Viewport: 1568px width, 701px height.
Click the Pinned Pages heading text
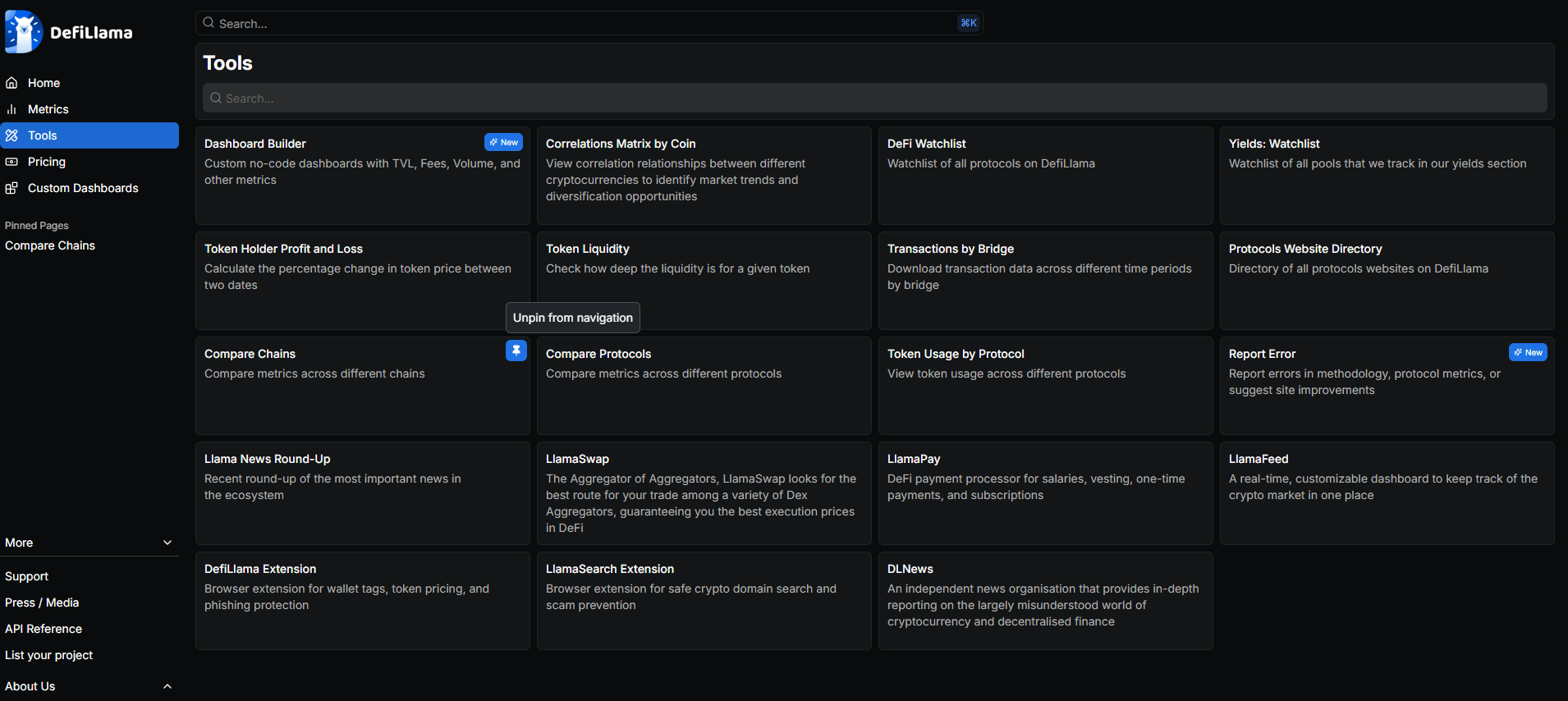37,226
